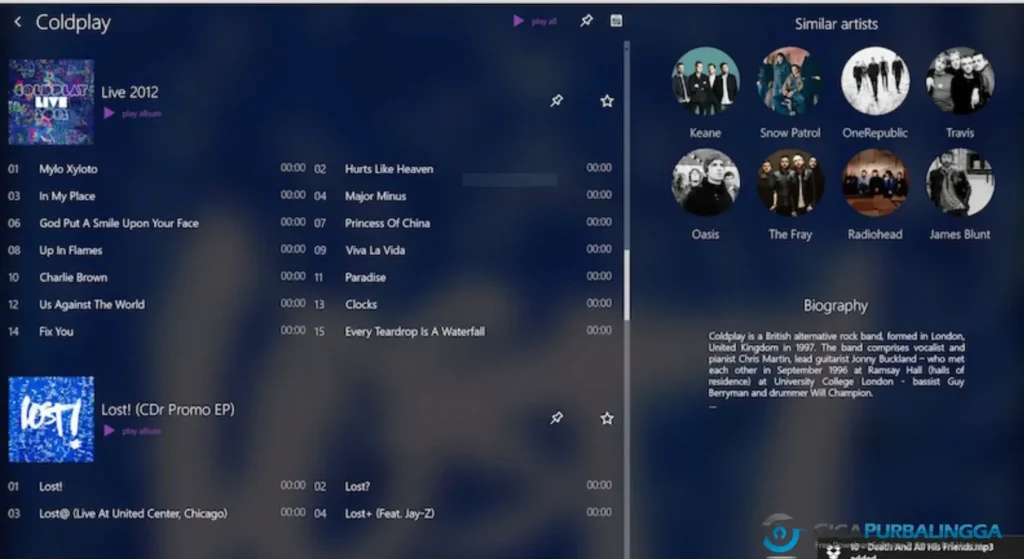Select the track Lost!
Viewport: 1024px width, 559px height.
(51, 487)
